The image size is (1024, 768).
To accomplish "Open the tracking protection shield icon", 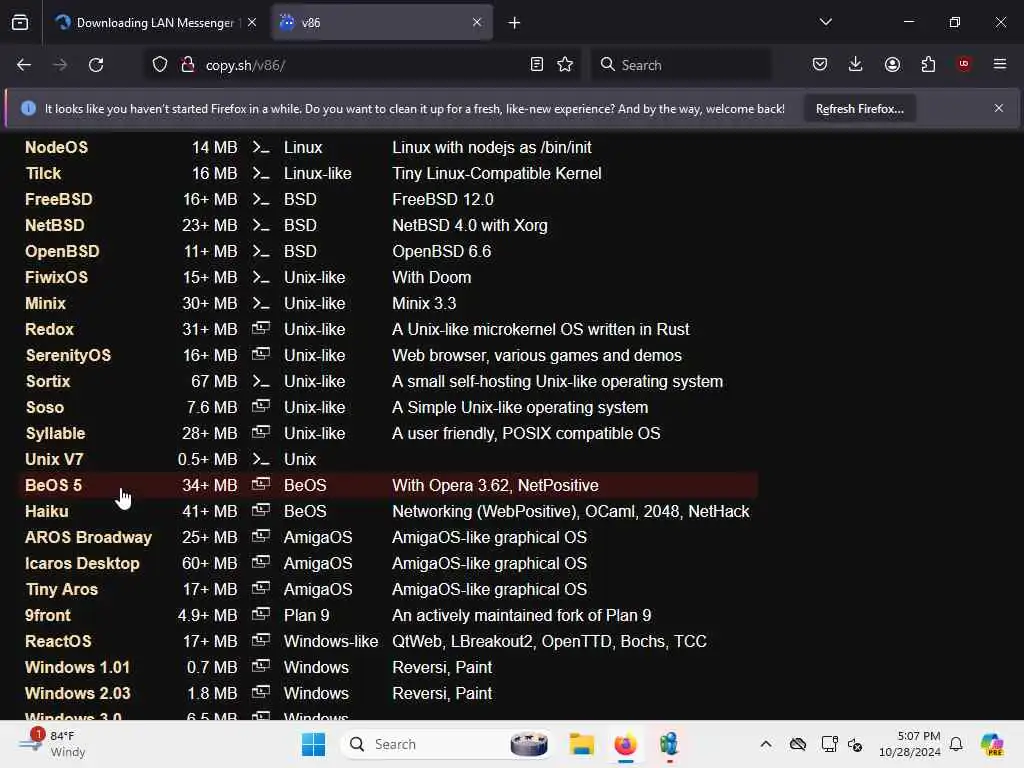I will point(160,65).
